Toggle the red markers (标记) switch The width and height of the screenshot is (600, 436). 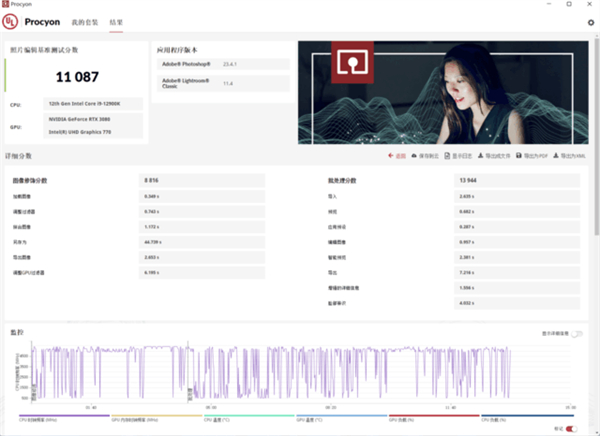[572, 428]
